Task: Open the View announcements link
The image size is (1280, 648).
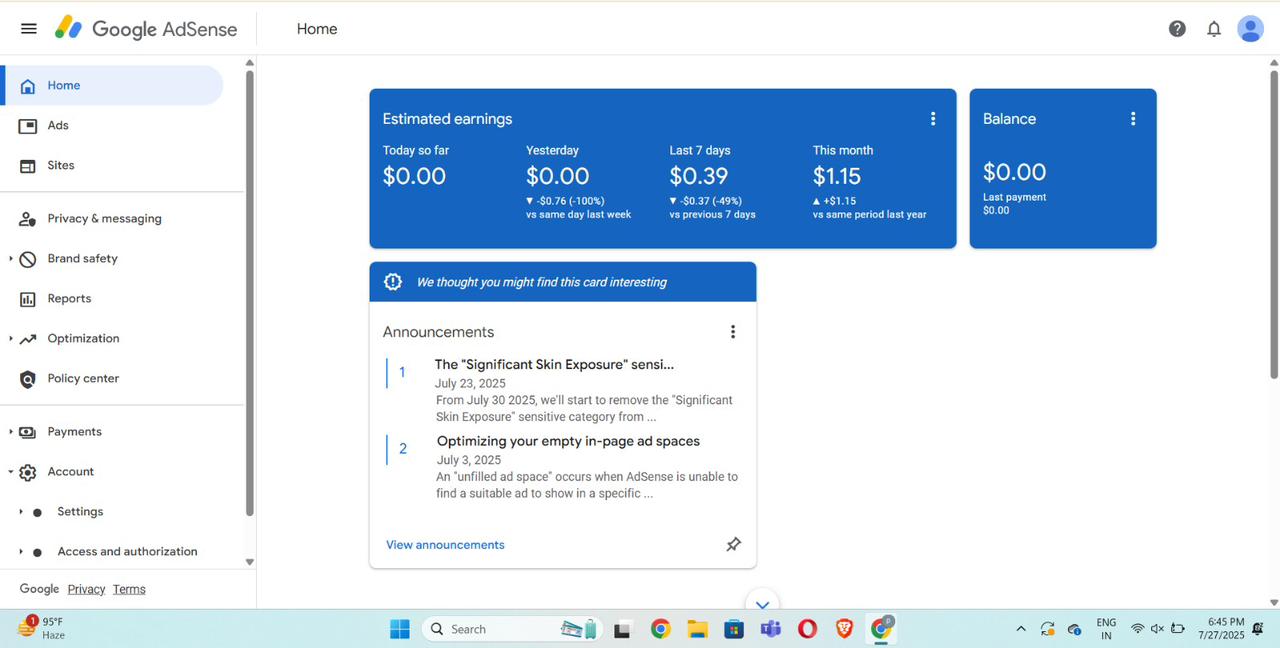Action: [x=445, y=545]
